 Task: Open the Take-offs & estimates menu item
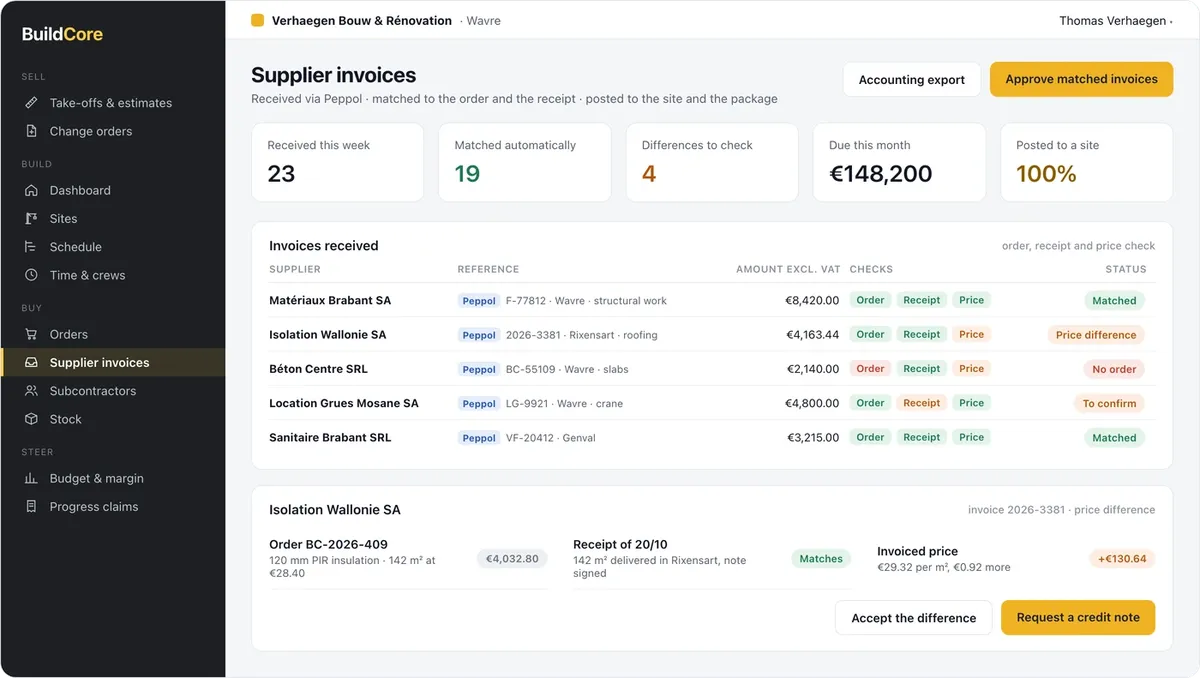tap(112, 103)
